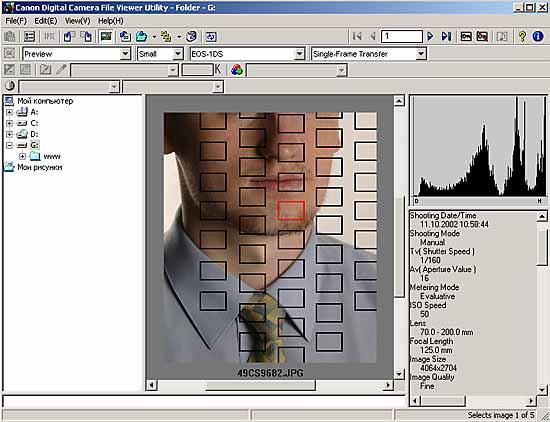
Task: Collapse the G: drive node
Action: click(9, 145)
